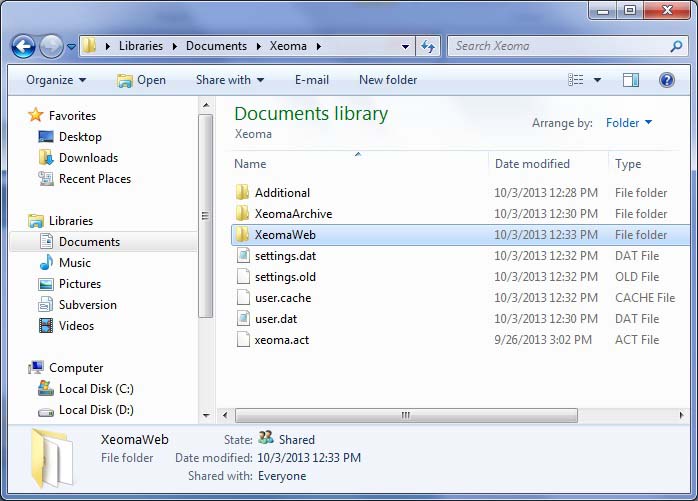Click the search magnifier icon
Viewport: 698px width, 501px height.
click(x=676, y=46)
